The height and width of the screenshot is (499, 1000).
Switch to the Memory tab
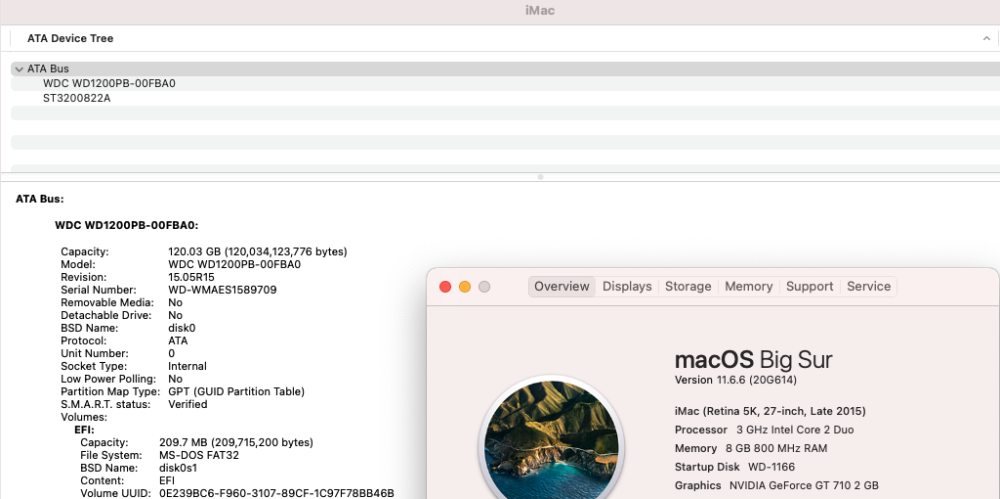tap(748, 287)
